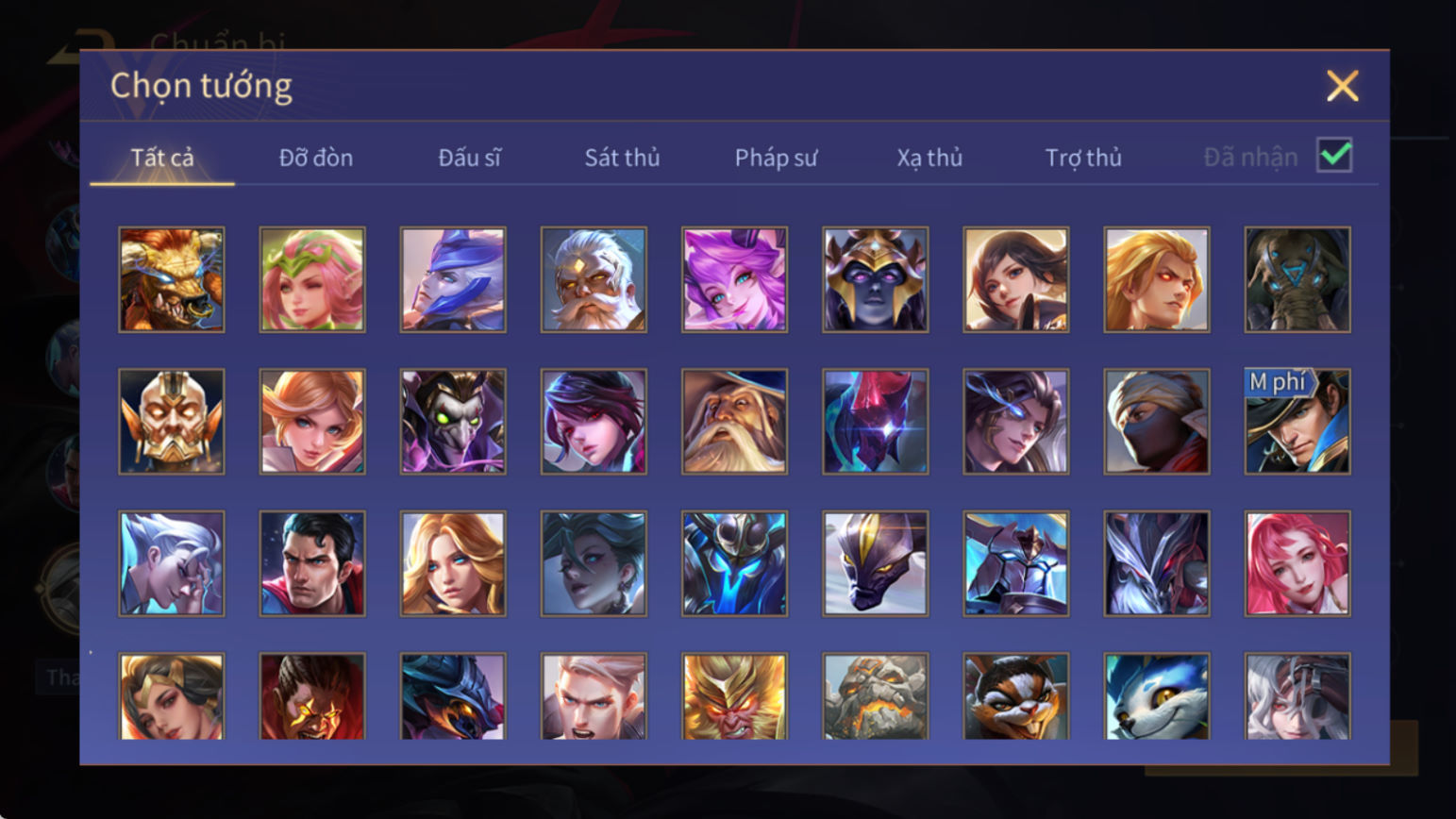Choose the white-bearded old man hero
The image size is (1456, 819).
[x=594, y=279]
